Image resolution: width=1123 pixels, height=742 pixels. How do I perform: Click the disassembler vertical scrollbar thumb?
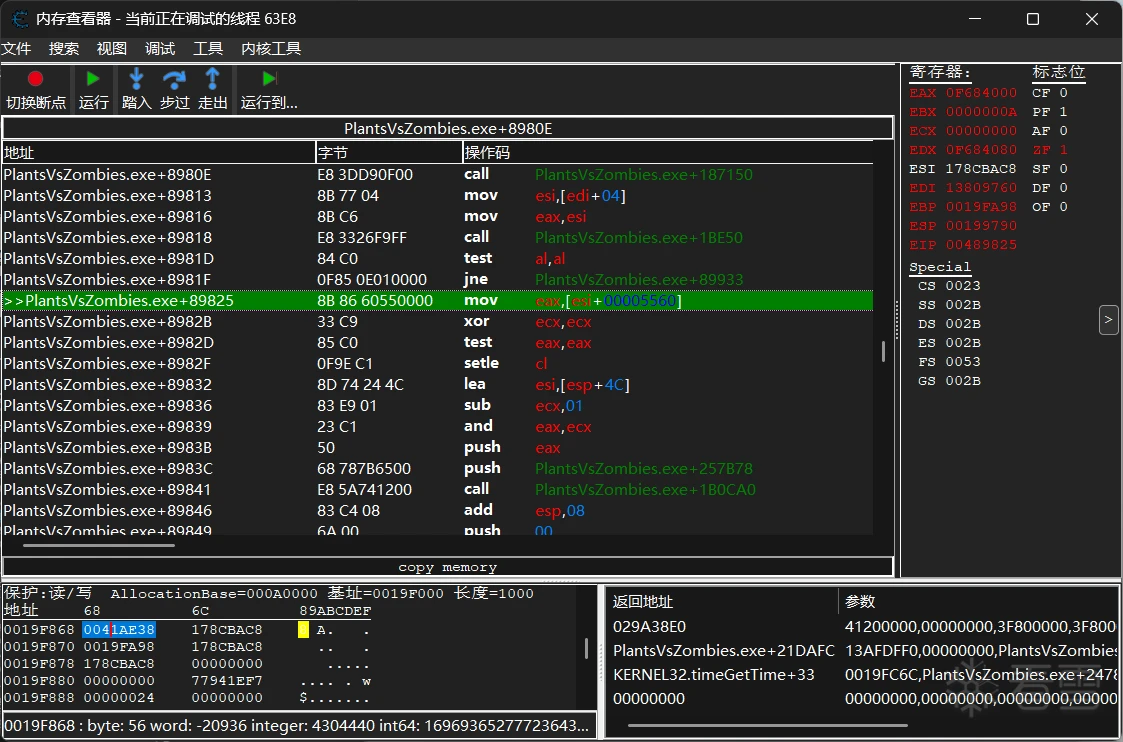coord(883,351)
